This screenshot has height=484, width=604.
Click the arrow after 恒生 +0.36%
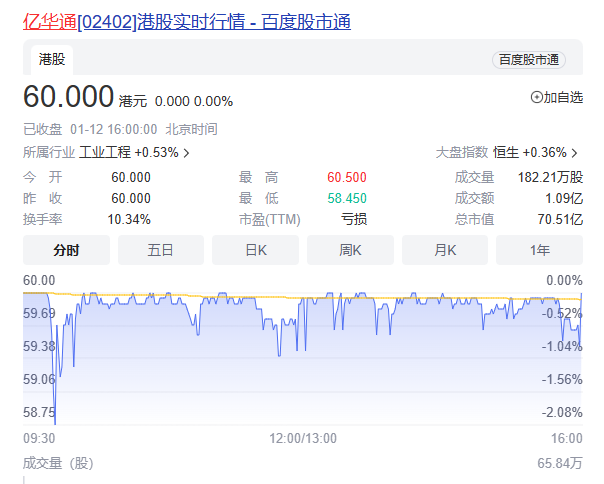point(575,153)
